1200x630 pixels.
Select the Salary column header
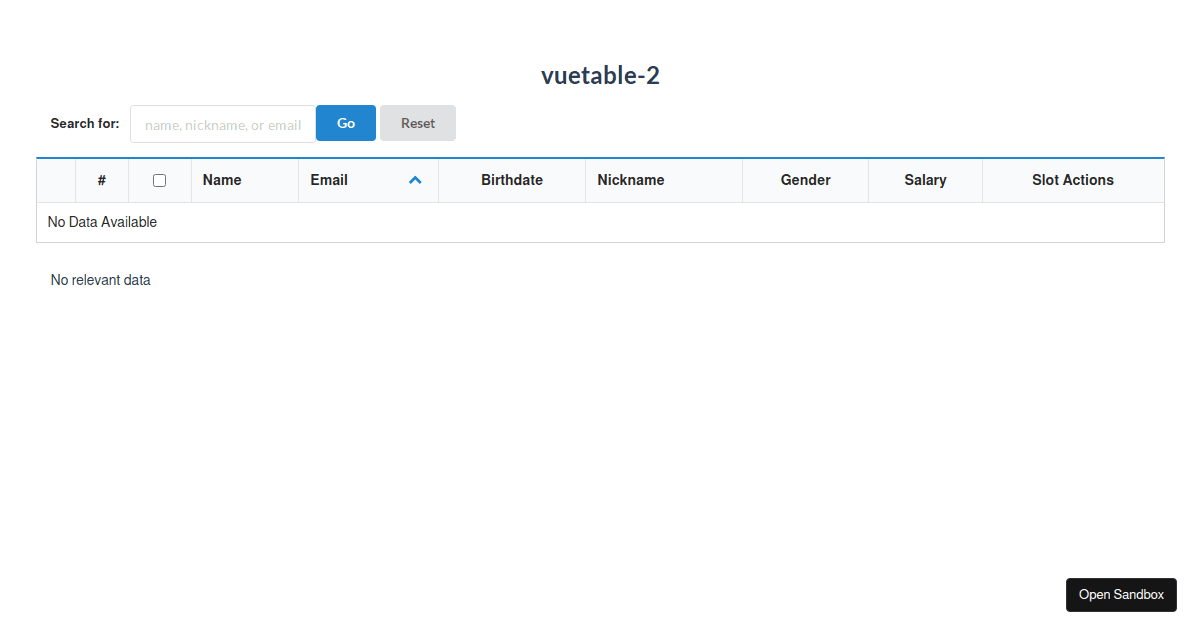tap(925, 180)
